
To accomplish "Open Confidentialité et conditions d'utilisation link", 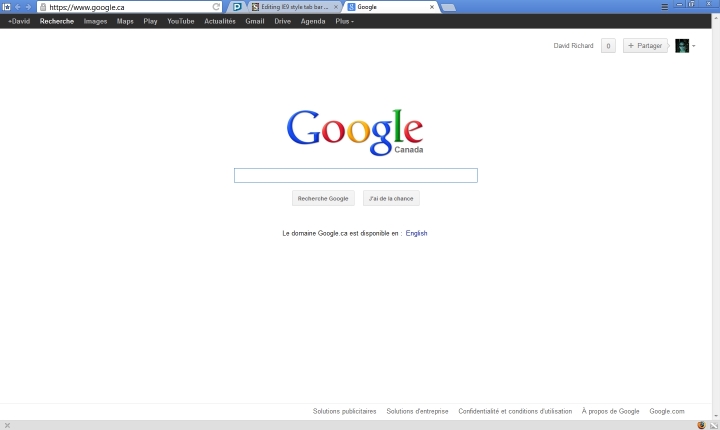I will pos(515,411).
